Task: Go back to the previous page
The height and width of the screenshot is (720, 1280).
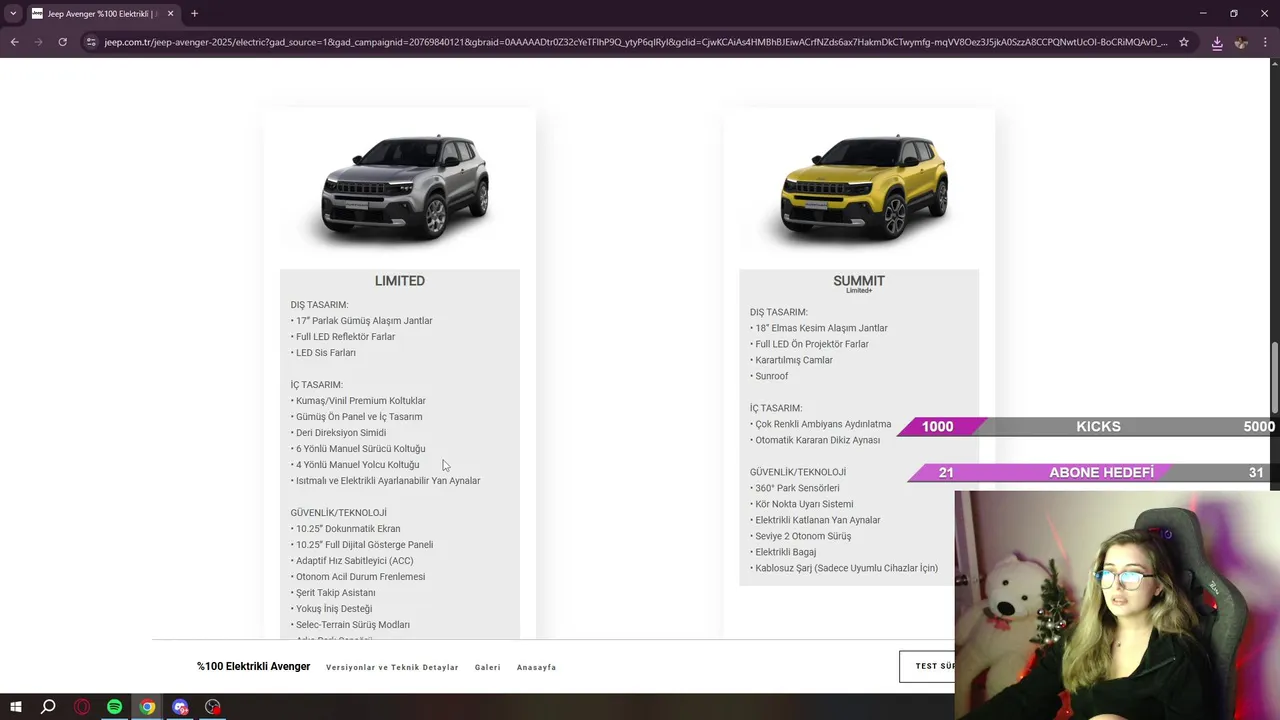Action: pos(14,42)
